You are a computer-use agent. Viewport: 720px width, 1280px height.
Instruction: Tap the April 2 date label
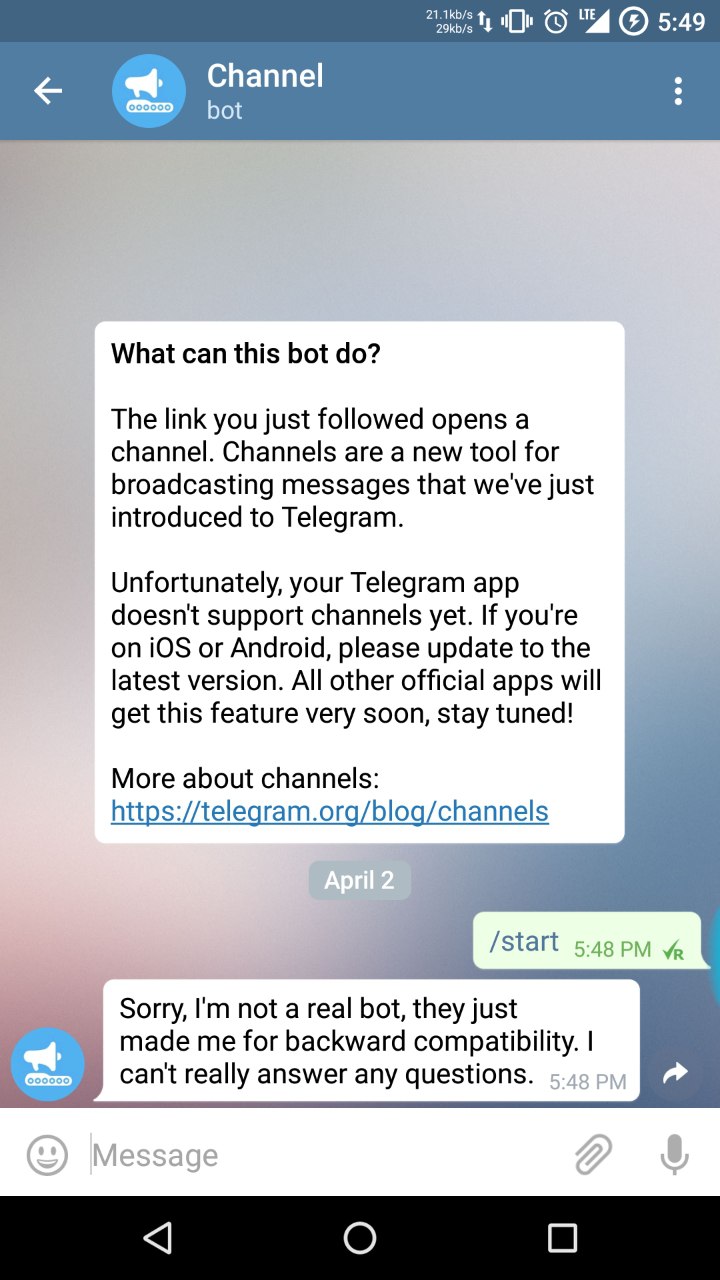(x=359, y=881)
